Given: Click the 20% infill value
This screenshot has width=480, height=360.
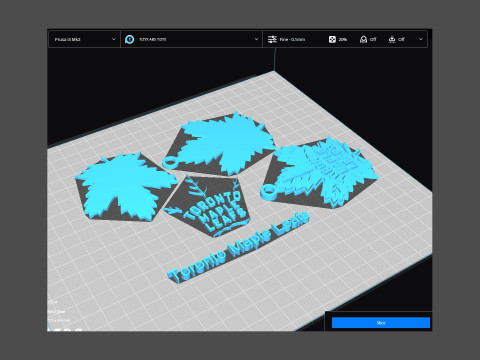Looking at the screenshot, I should pos(343,39).
